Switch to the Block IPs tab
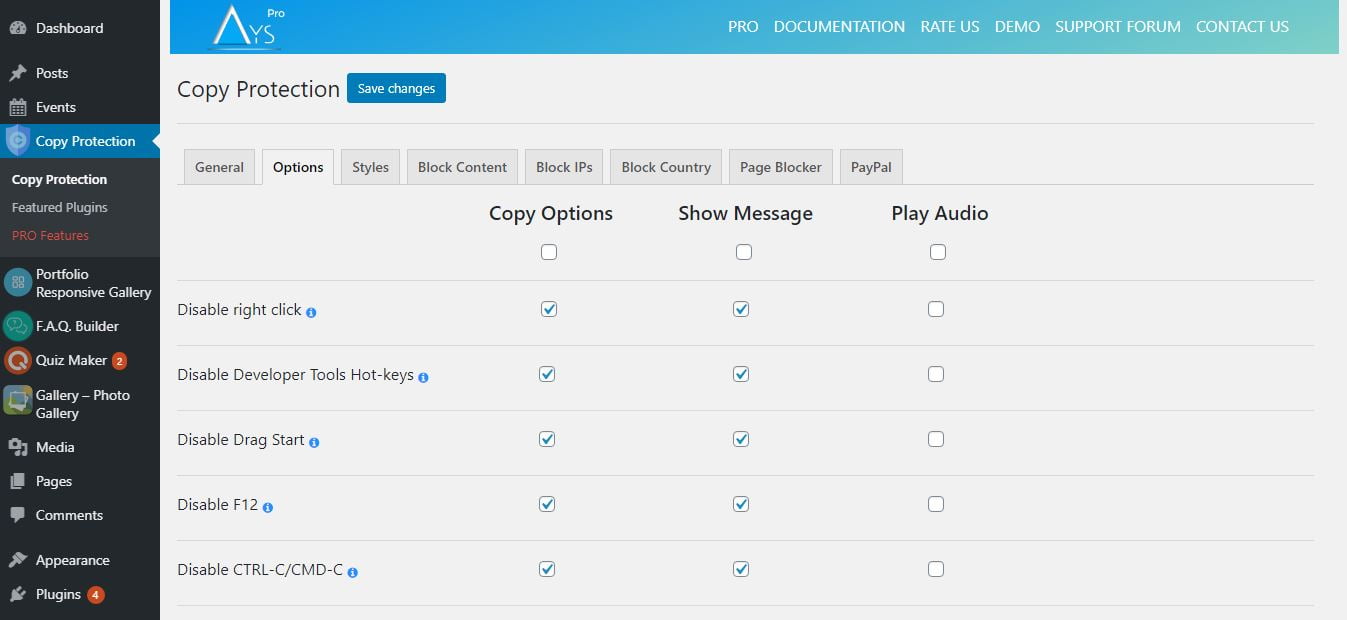Viewport: 1347px width, 620px height. point(564,167)
